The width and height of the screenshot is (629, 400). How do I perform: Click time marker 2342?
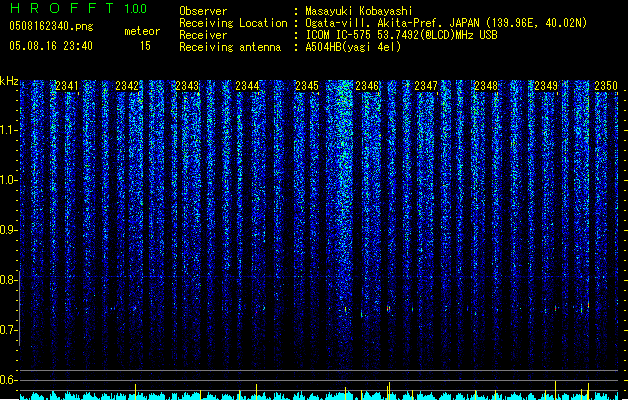[127, 86]
